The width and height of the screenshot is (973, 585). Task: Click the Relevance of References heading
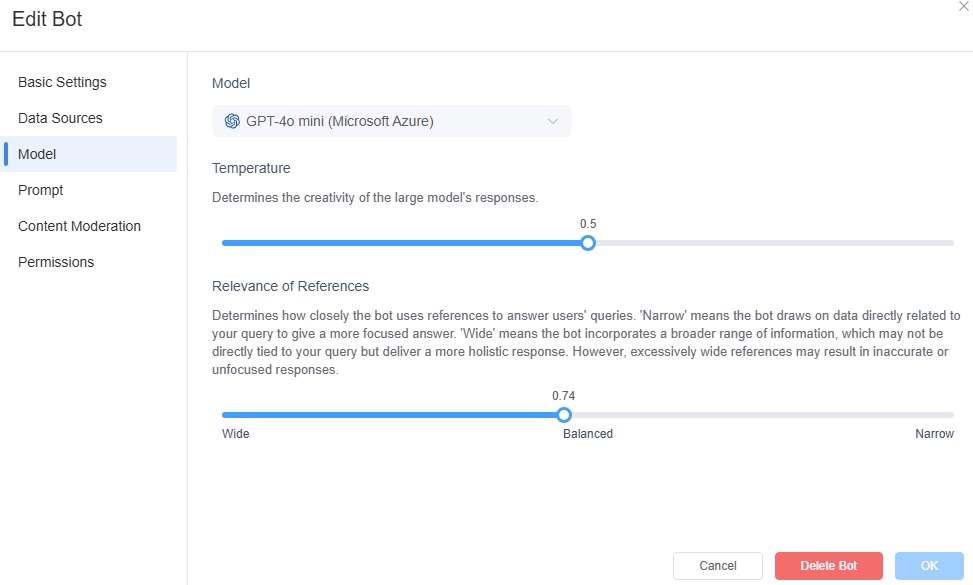290,286
